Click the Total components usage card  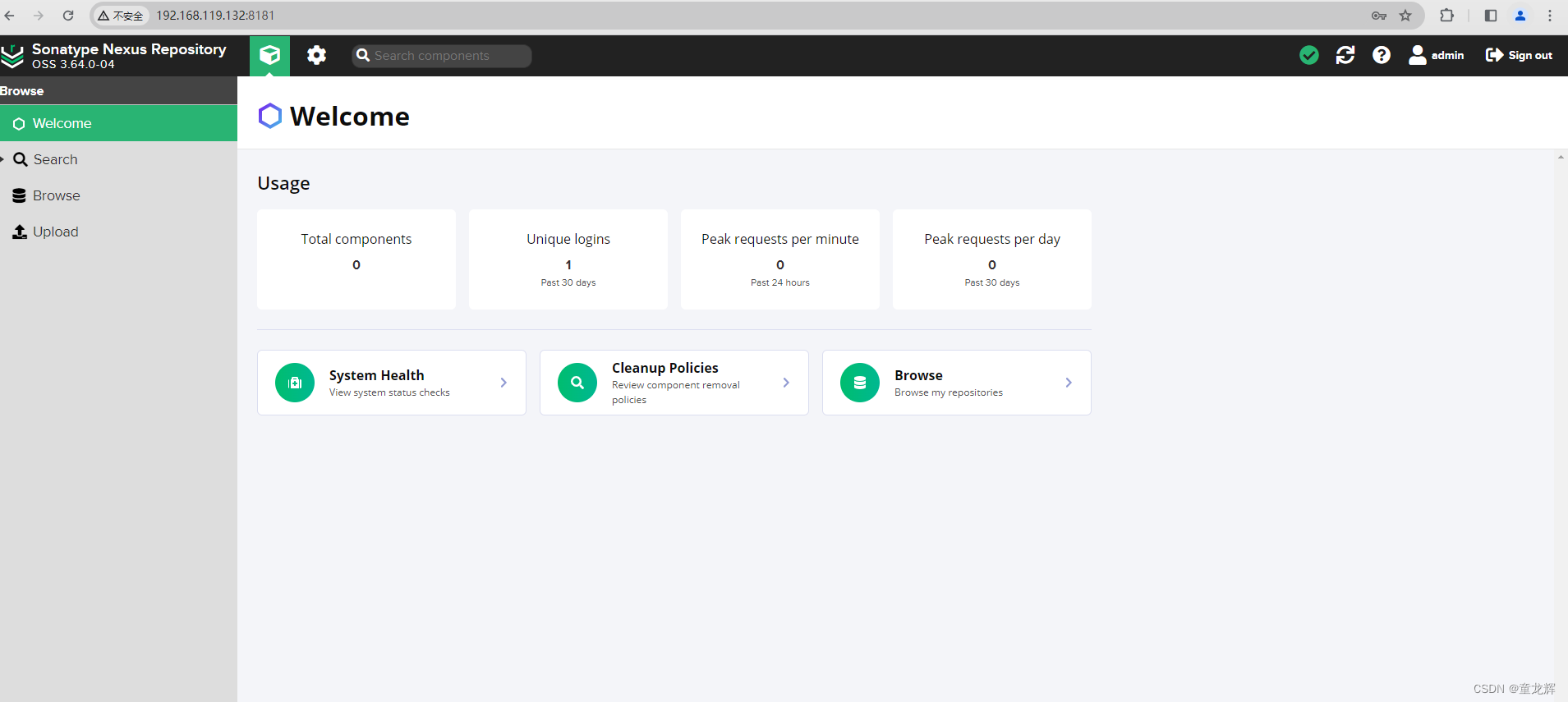pos(356,259)
